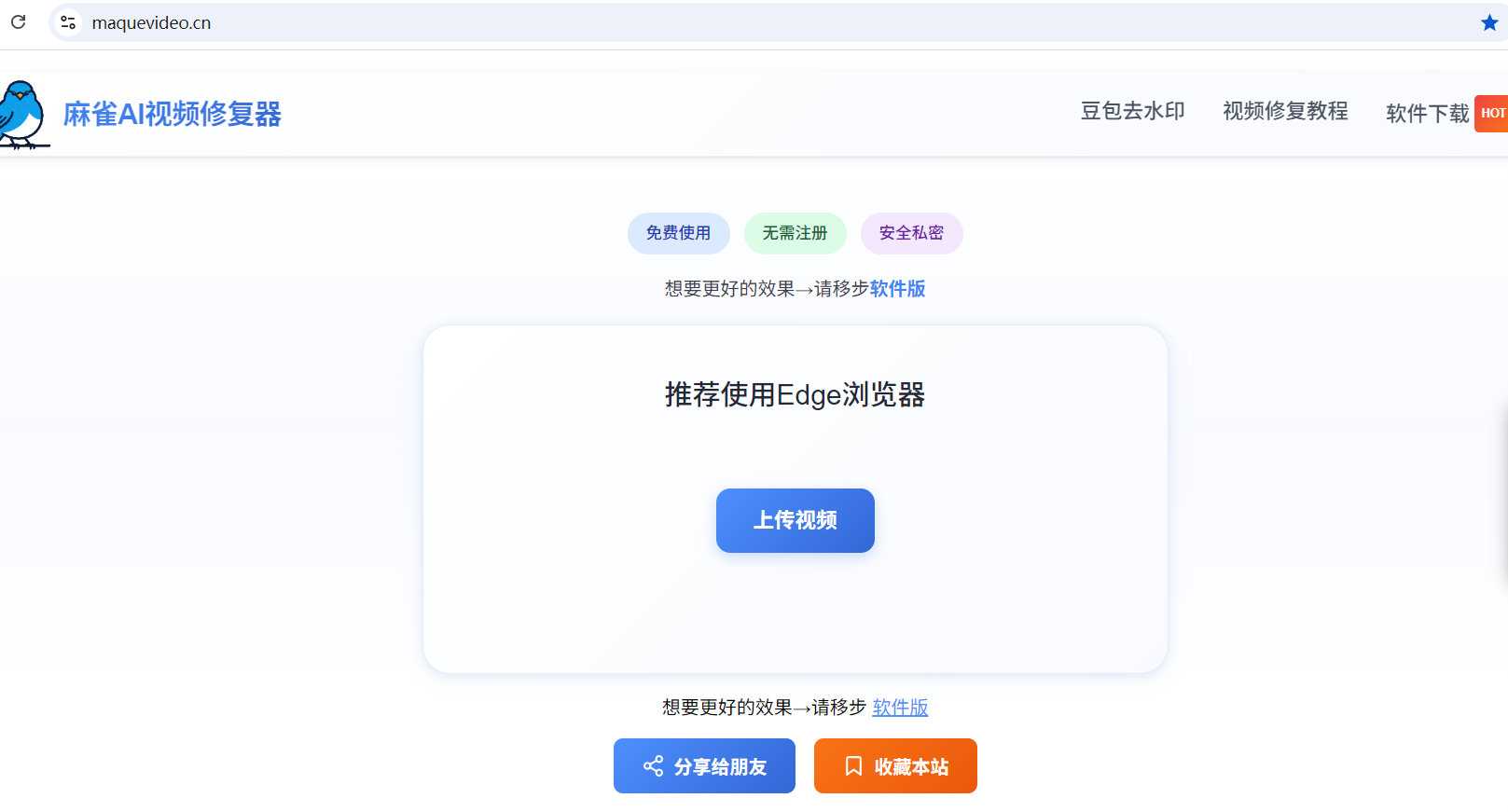The width and height of the screenshot is (1508, 812).
Task: Open the 麻雀AI视频修复器 site title
Action: click(173, 114)
